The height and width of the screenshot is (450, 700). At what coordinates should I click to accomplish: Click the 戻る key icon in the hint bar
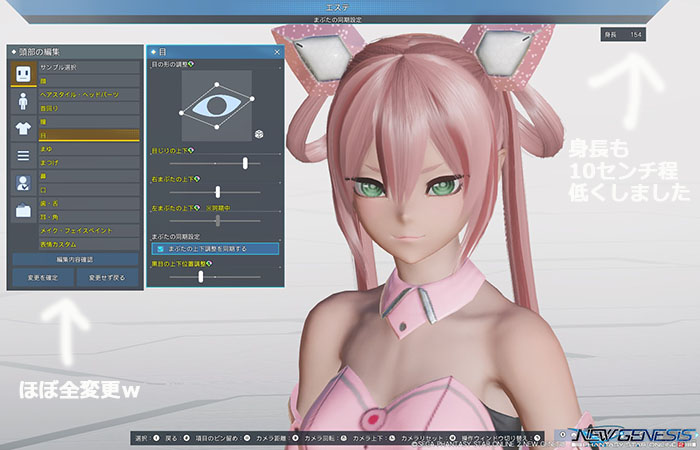[x=186, y=438]
